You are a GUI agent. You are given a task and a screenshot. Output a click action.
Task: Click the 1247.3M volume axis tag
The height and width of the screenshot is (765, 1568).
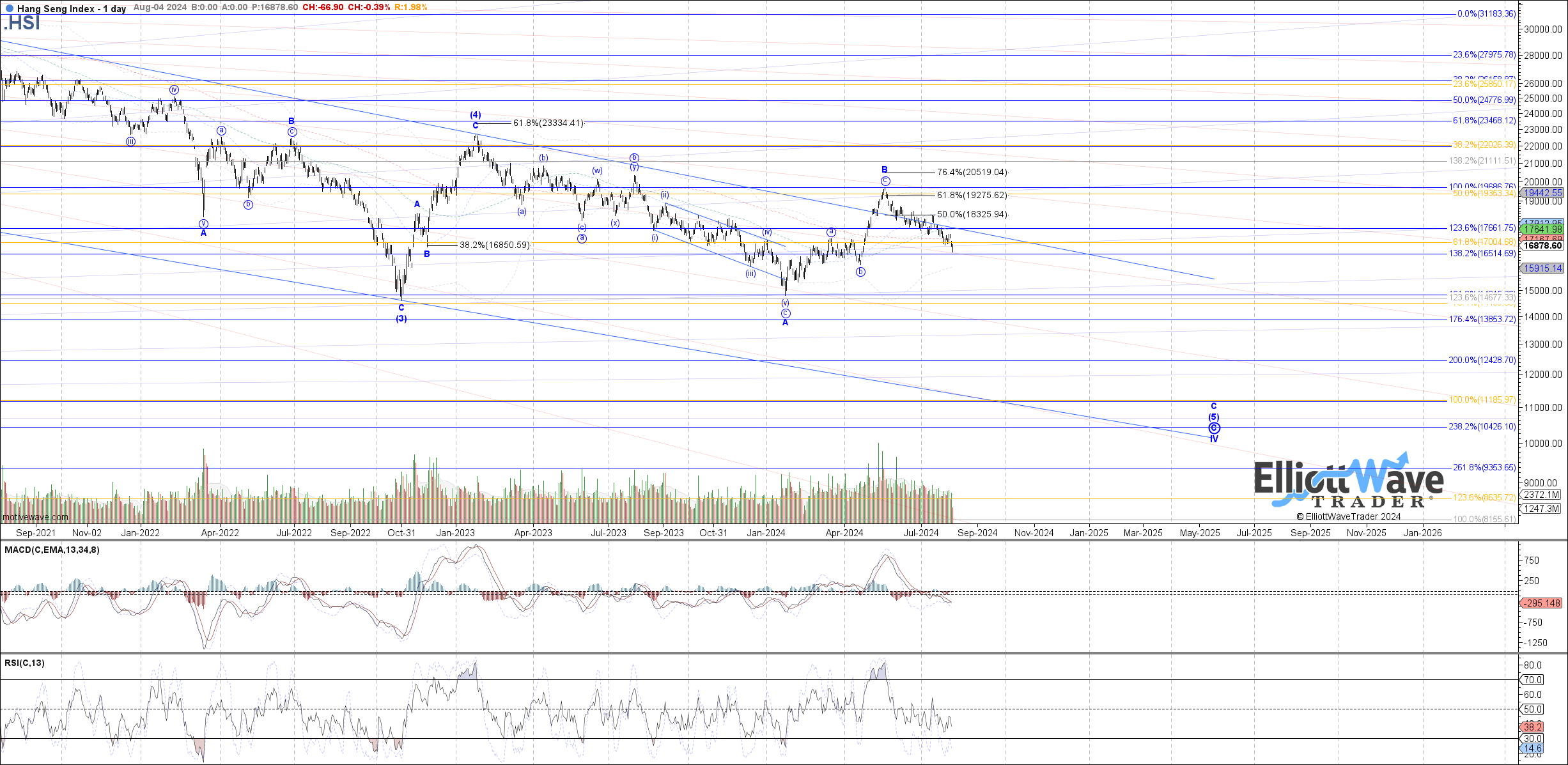(1541, 509)
